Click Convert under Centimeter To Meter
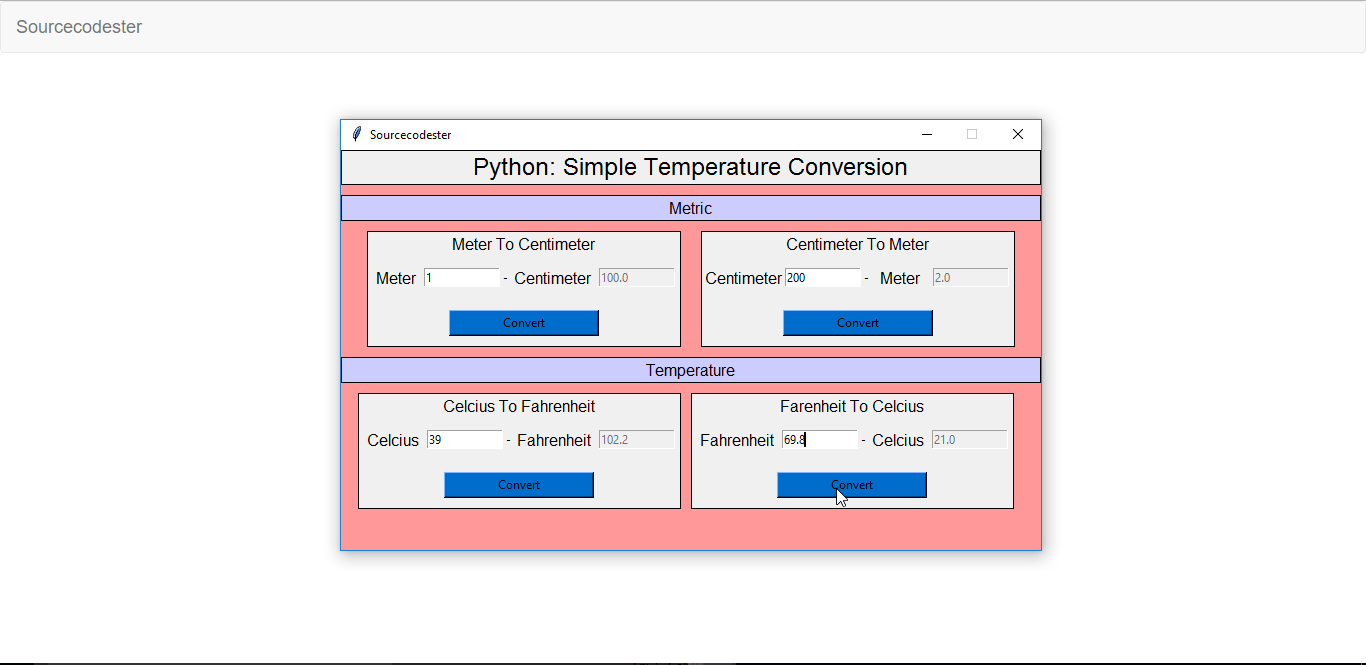 858,323
